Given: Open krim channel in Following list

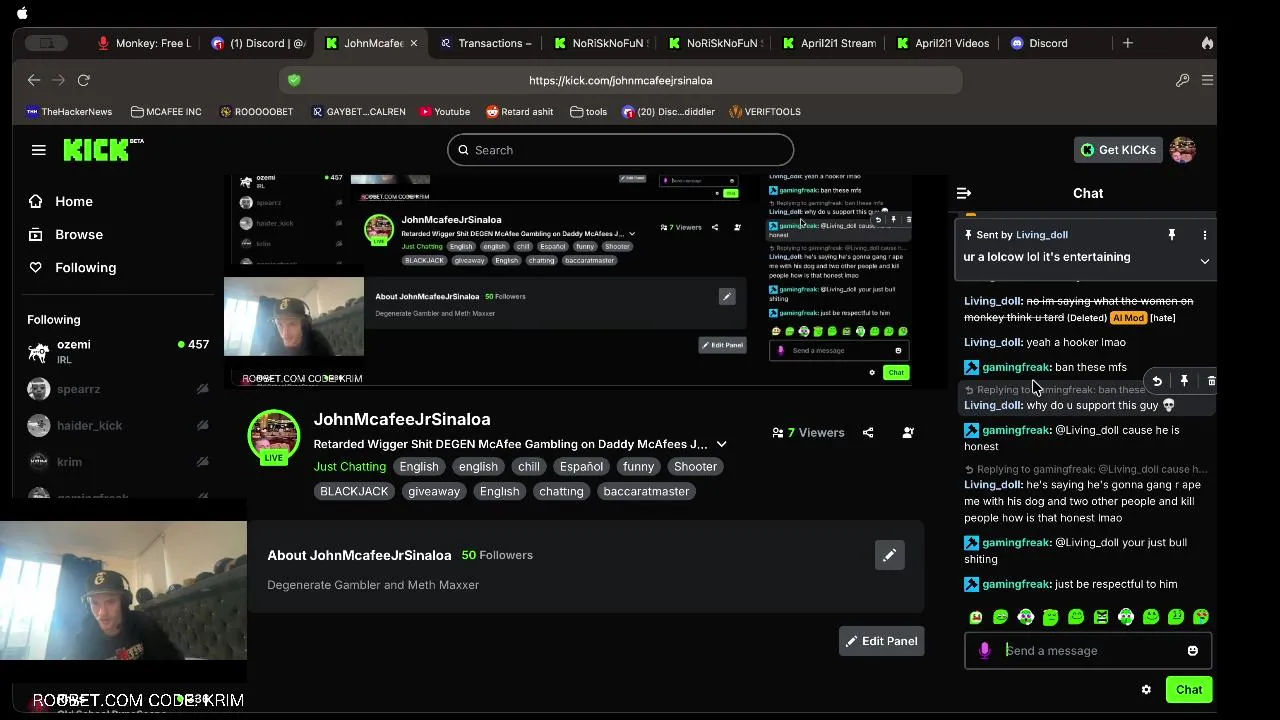Looking at the screenshot, I should pos(118,462).
